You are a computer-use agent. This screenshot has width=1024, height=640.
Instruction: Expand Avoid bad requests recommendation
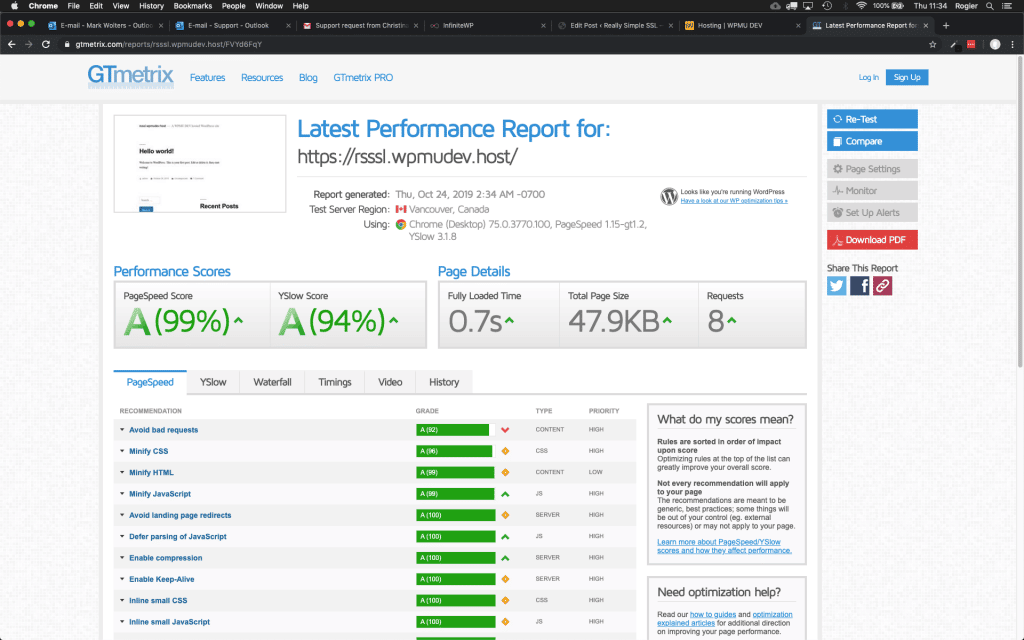[122, 430]
